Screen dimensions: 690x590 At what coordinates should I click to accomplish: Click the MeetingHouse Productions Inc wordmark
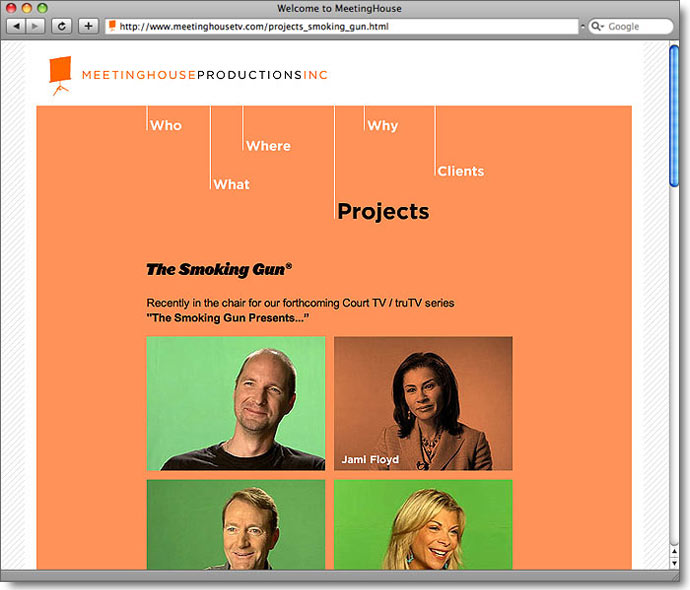(205, 75)
